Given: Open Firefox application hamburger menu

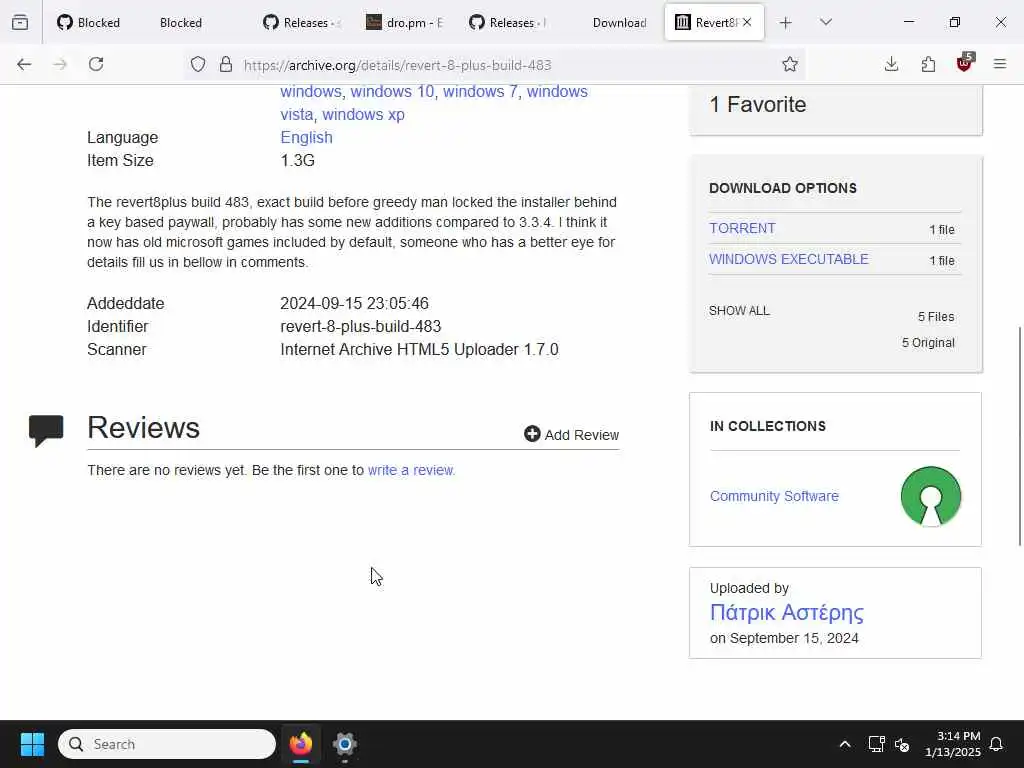Looking at the screenshot, I should tap(1000, 64).
